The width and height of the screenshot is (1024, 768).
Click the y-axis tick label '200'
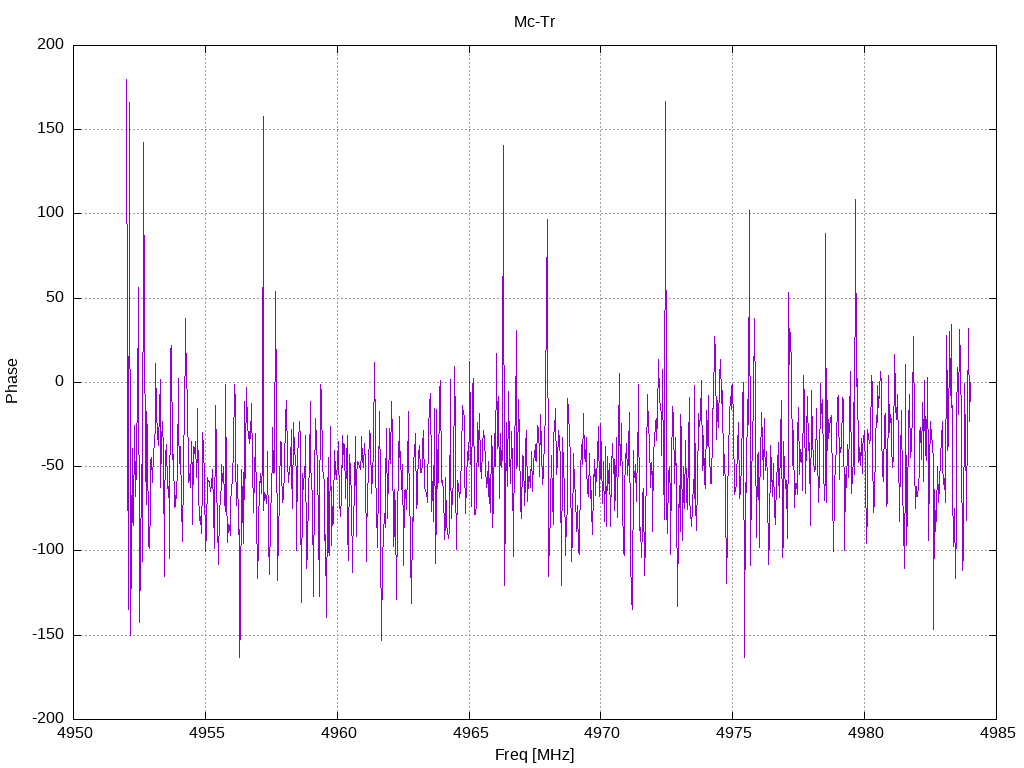(51, 44)
